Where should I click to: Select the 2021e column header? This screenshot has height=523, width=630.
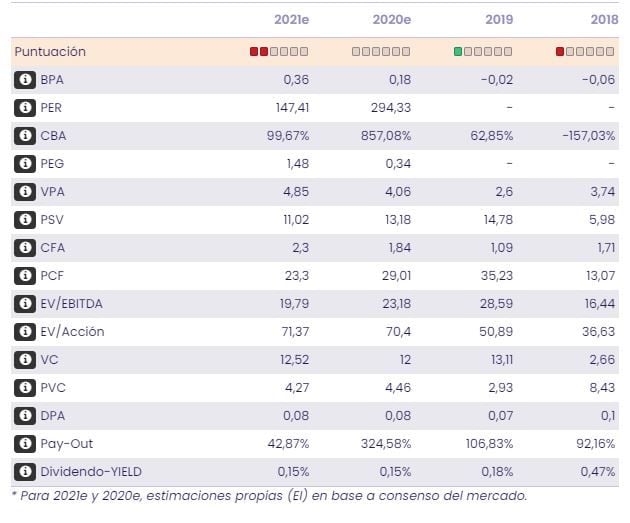[x=291, y=19]
